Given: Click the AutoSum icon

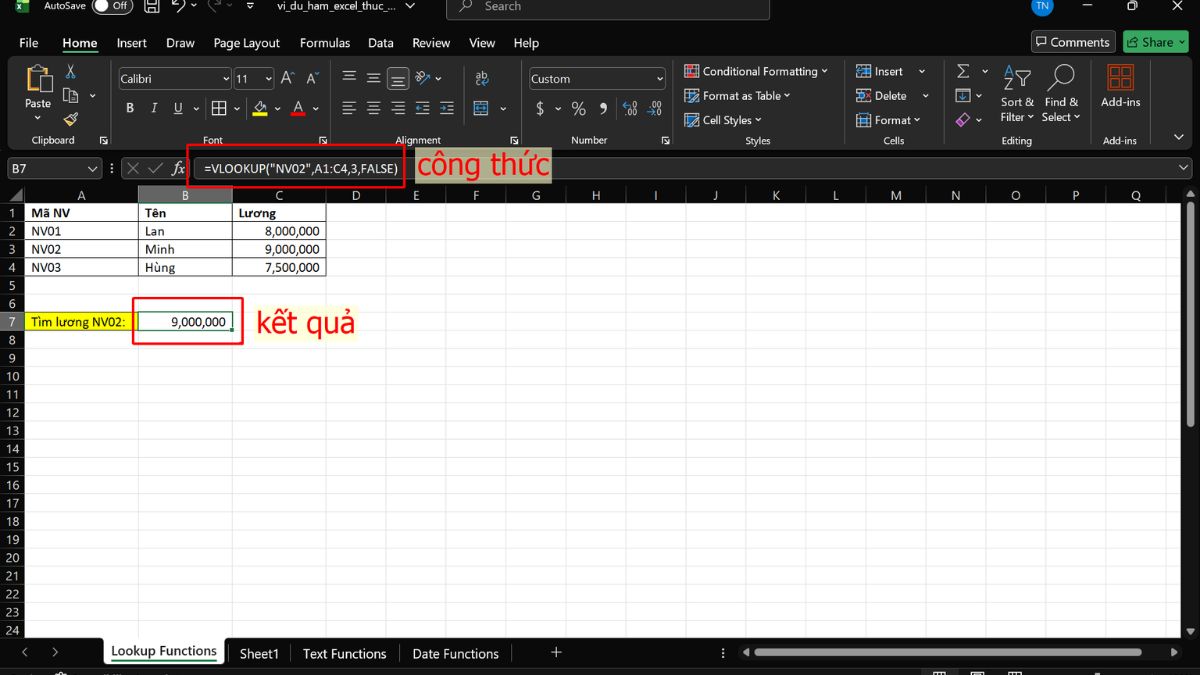Looking at the screenshot, I should click(963, 70).
